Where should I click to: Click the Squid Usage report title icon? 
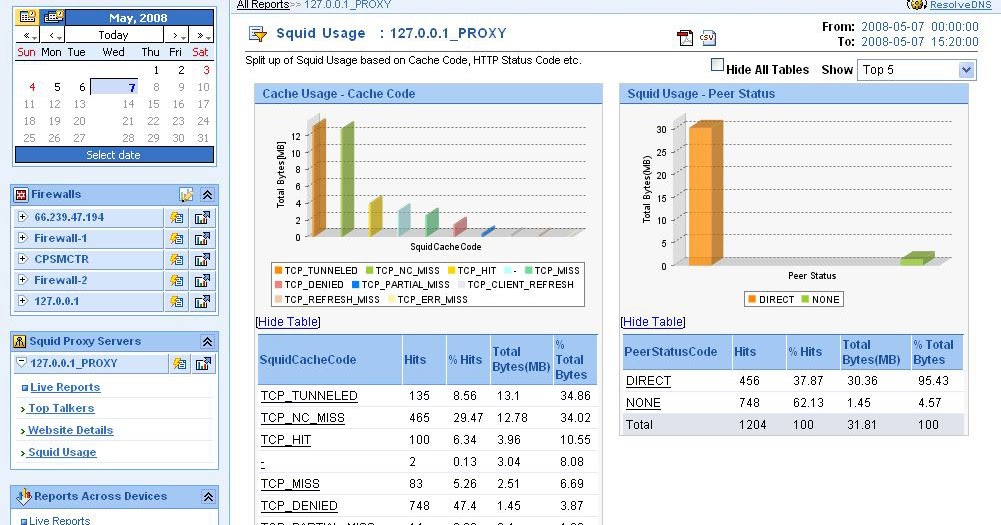tap(258, 34)
